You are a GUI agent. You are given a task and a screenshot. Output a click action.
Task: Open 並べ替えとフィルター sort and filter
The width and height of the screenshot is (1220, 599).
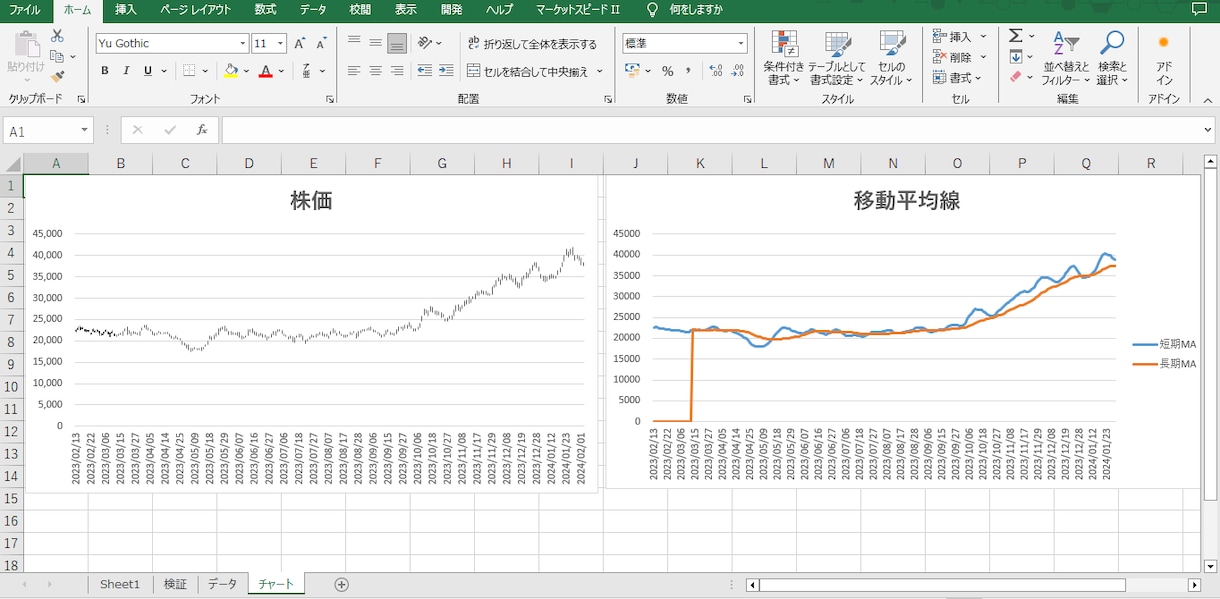[x=1065, y=58]
